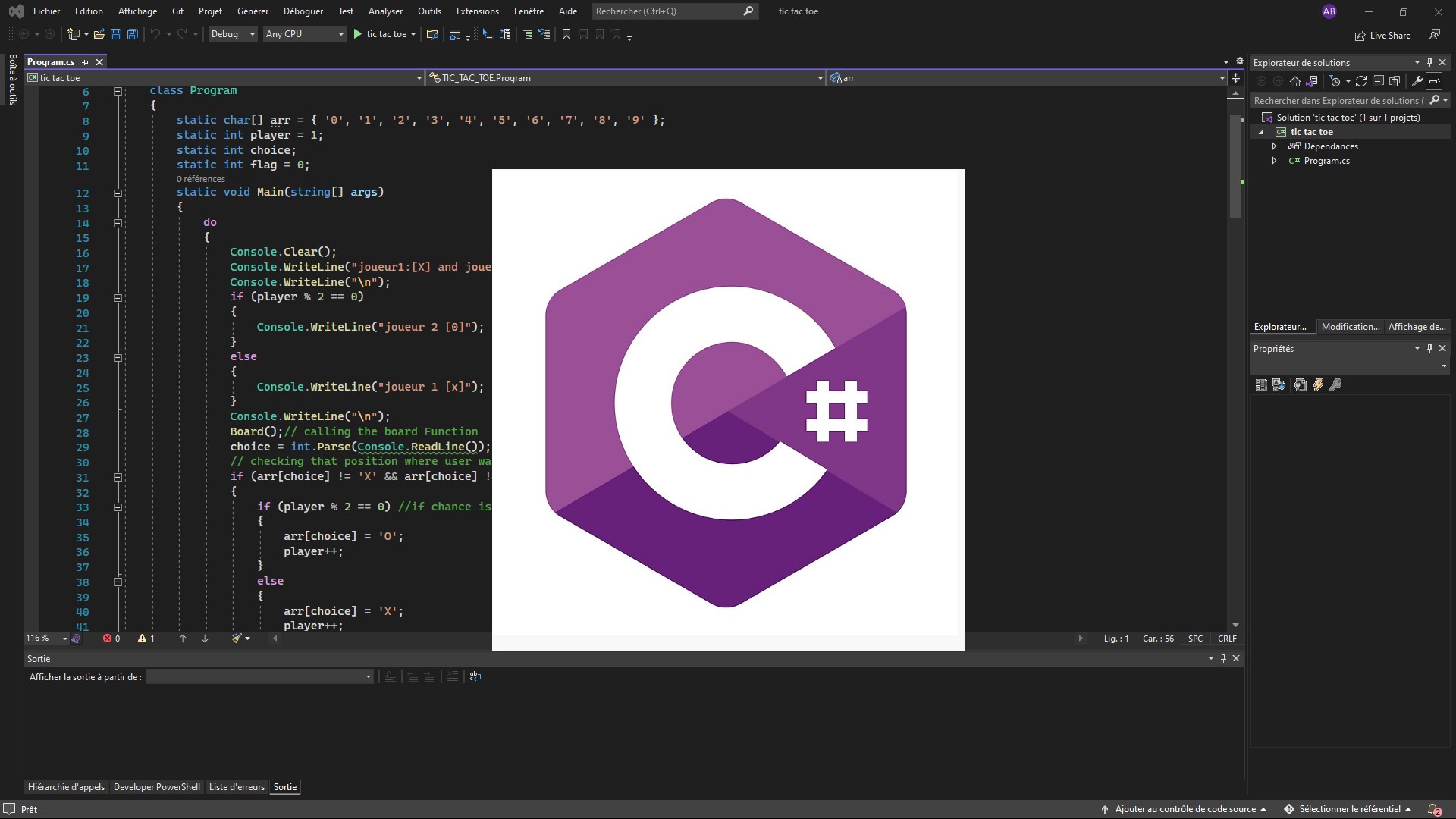Image resolution: width=1456 pixels, height=819 pixels.
Task: Click the comment selected lines icon
Action: [x=529, y=34]
